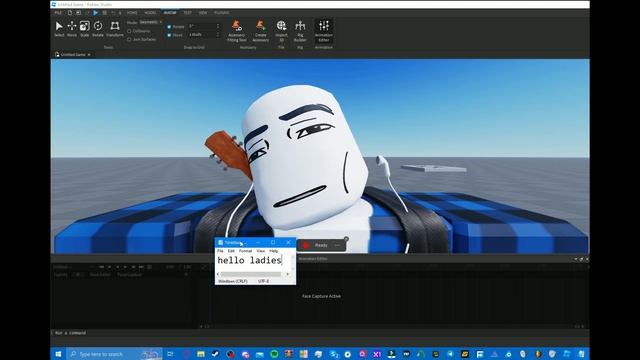Image resolution: width=640 pixels, height=360 pixels.
Task: Click Face Capture button in animation editor
Action: coord(129,275)
